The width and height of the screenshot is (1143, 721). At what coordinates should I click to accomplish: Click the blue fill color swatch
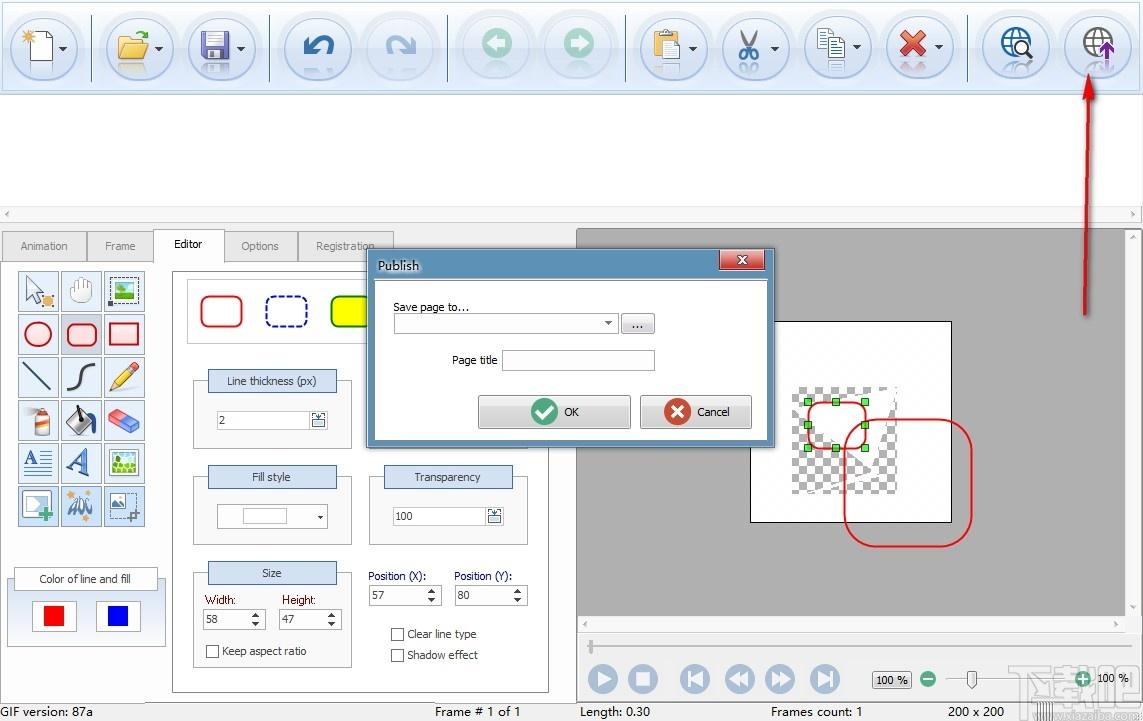click(118, 616)
